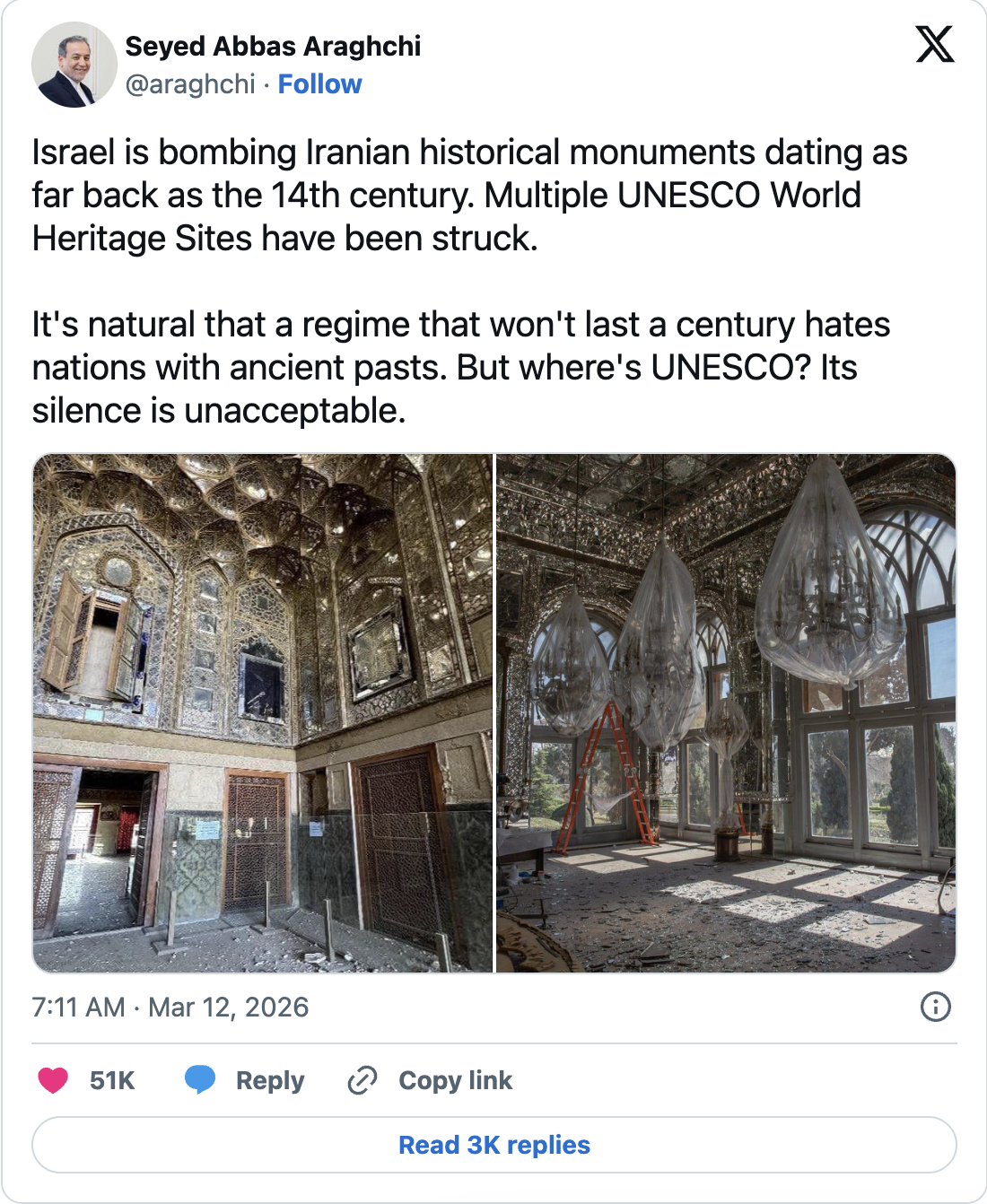The height and width of the screenshot is (1204, 987).
Task: Click the blue reply speech bubble icon
Action: (199, 1080)
